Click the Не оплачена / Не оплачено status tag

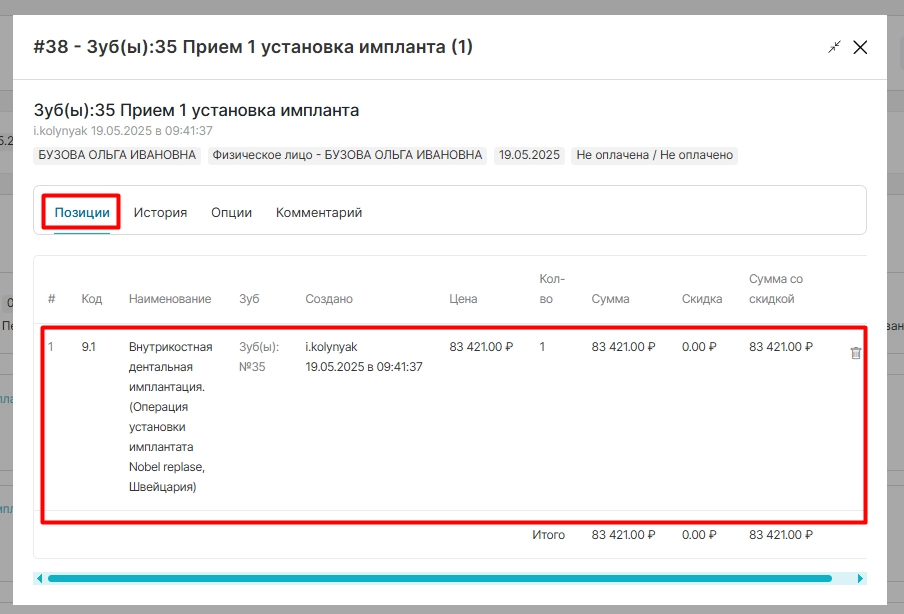tap(654, 155)
